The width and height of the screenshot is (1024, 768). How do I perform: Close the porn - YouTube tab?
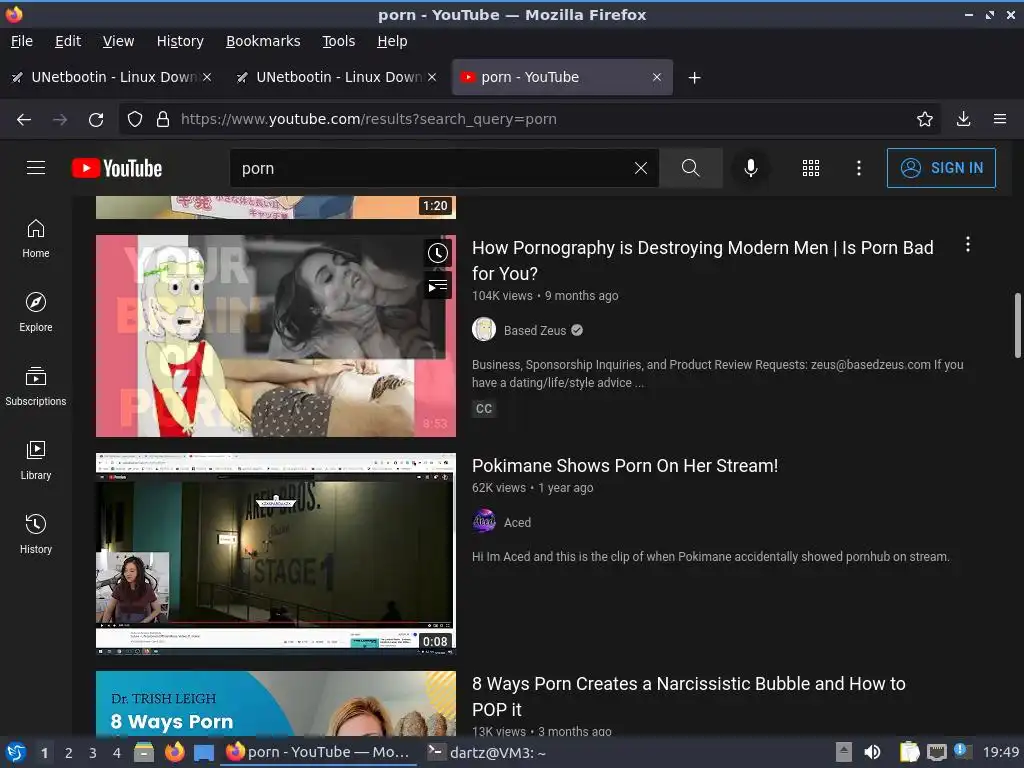click(656, 77)
